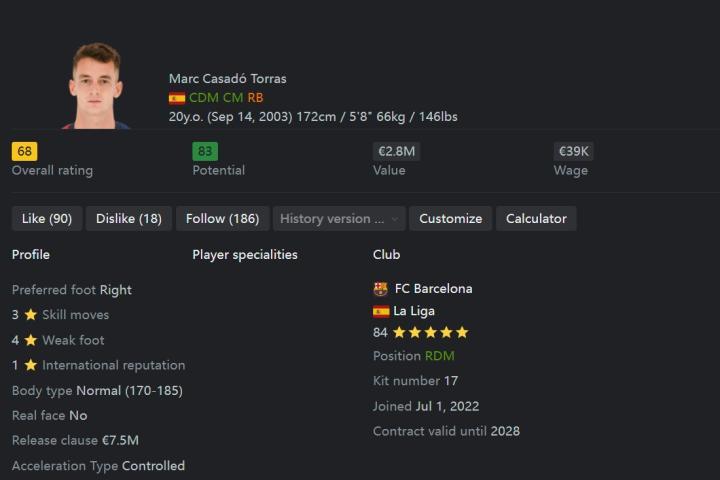
Task: Follow this player via Follow (186)
Action: pyautogui.click(x=222, y=219)
